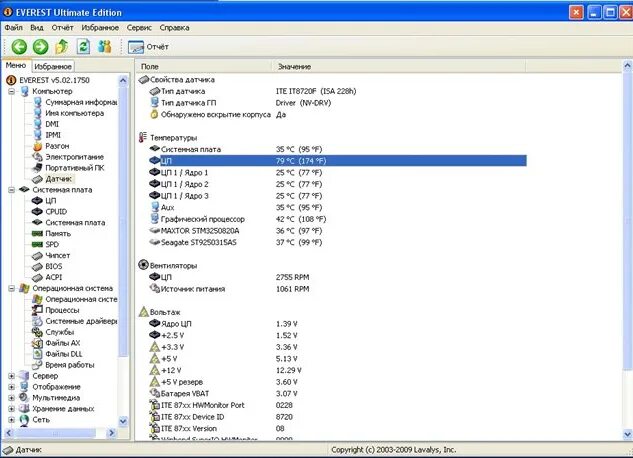Click Обнаружено вскрытие корпуса row
633x458 pixels.
coord(218,115)
